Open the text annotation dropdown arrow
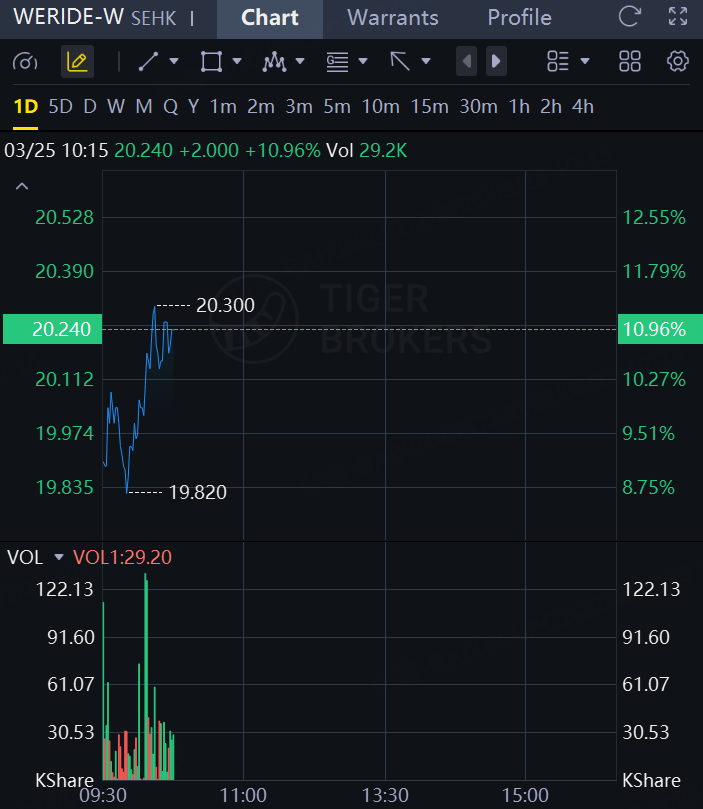This screenshot has width=703, height=809. click(x=363, y=61)
